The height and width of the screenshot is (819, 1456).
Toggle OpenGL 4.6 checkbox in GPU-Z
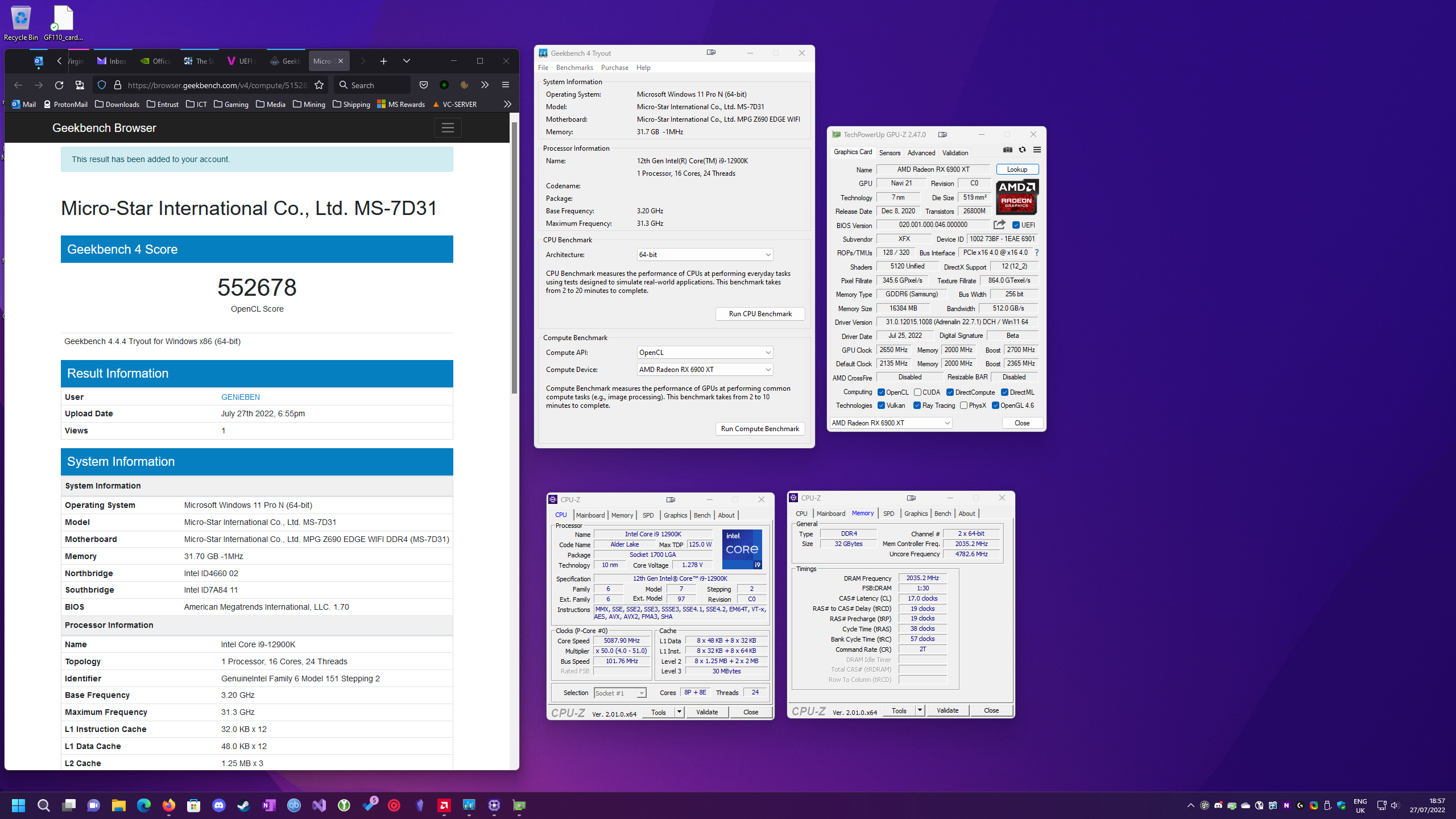tap(995, 406)
